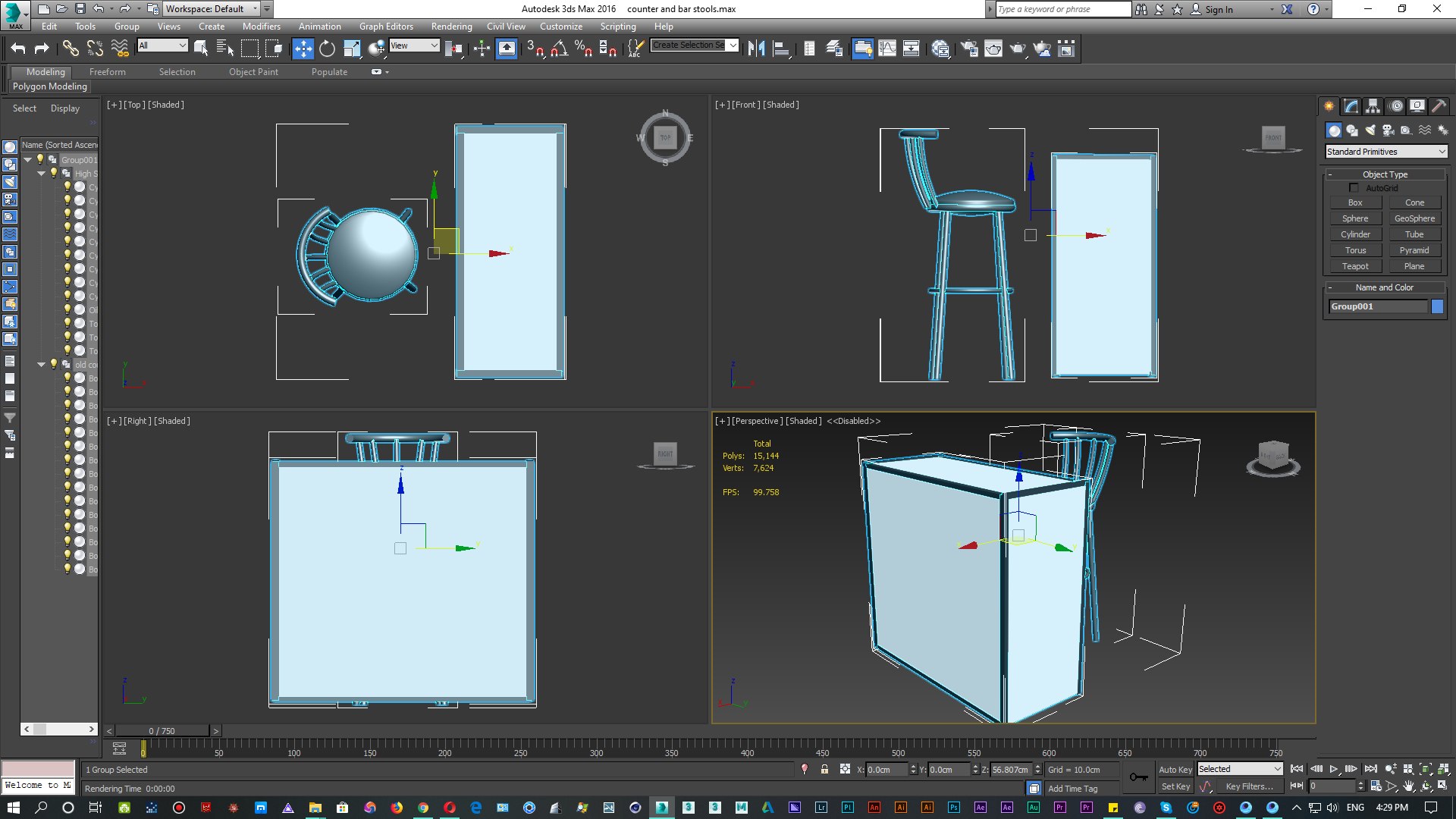
Task: Open the Modifiers menu
Action: tap(261, 26)
